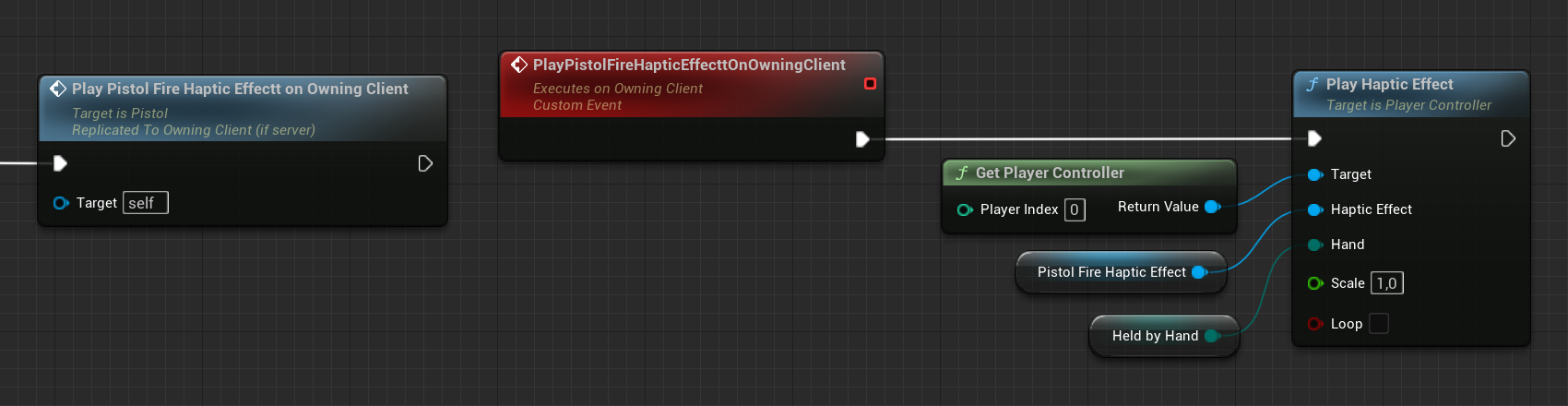
Task: Click the exec input pin of Play Haptic Effect
Action: (x=1314, y=138)
